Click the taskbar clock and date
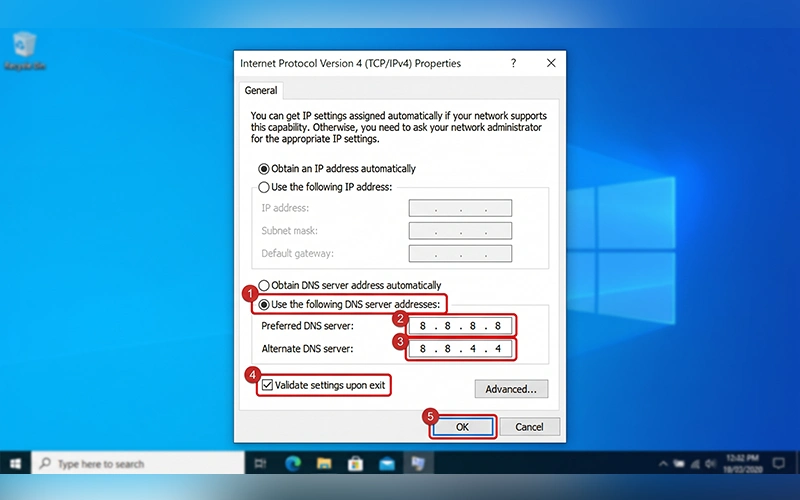Viewport: 800px width, 500px height. point(742,463)
